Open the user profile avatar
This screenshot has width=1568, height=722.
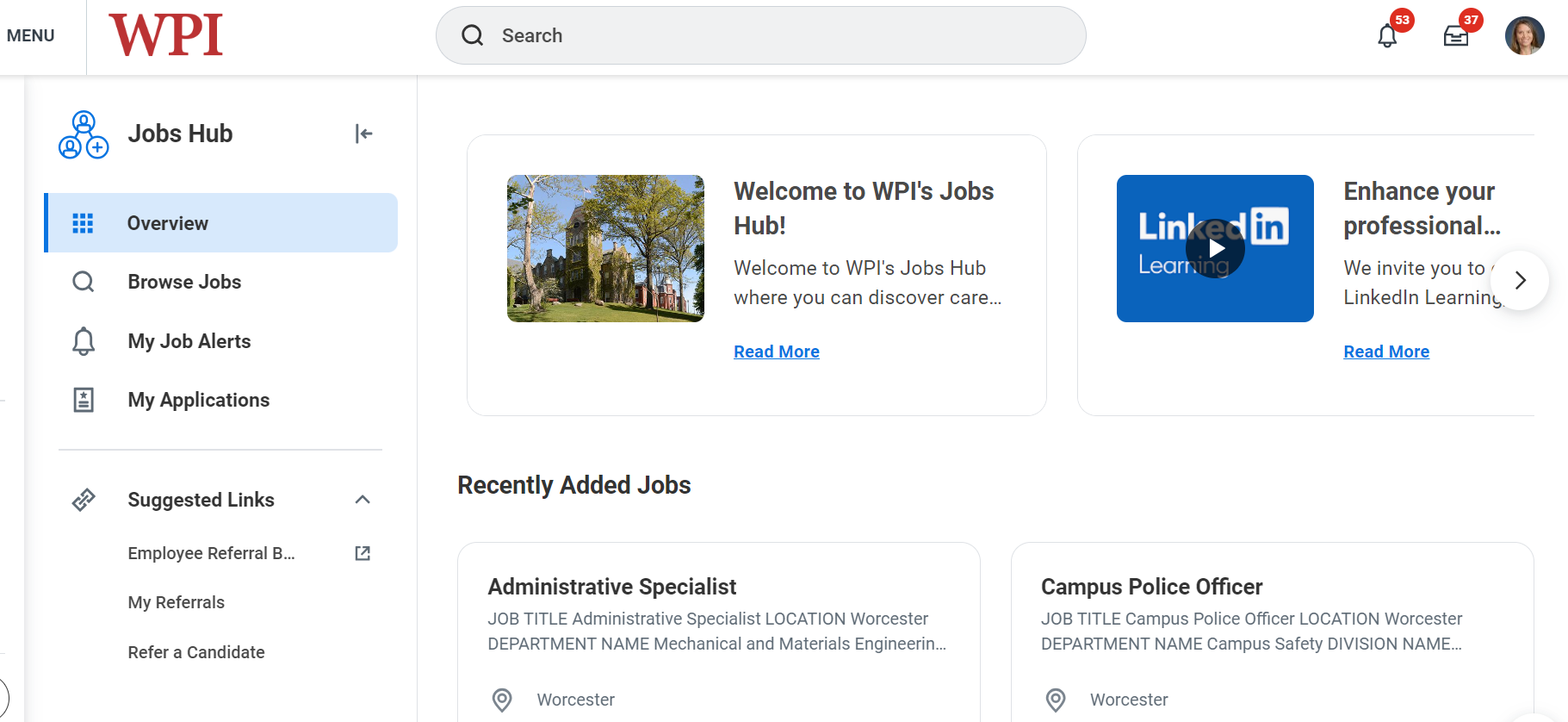click(x=1524, y=36)
